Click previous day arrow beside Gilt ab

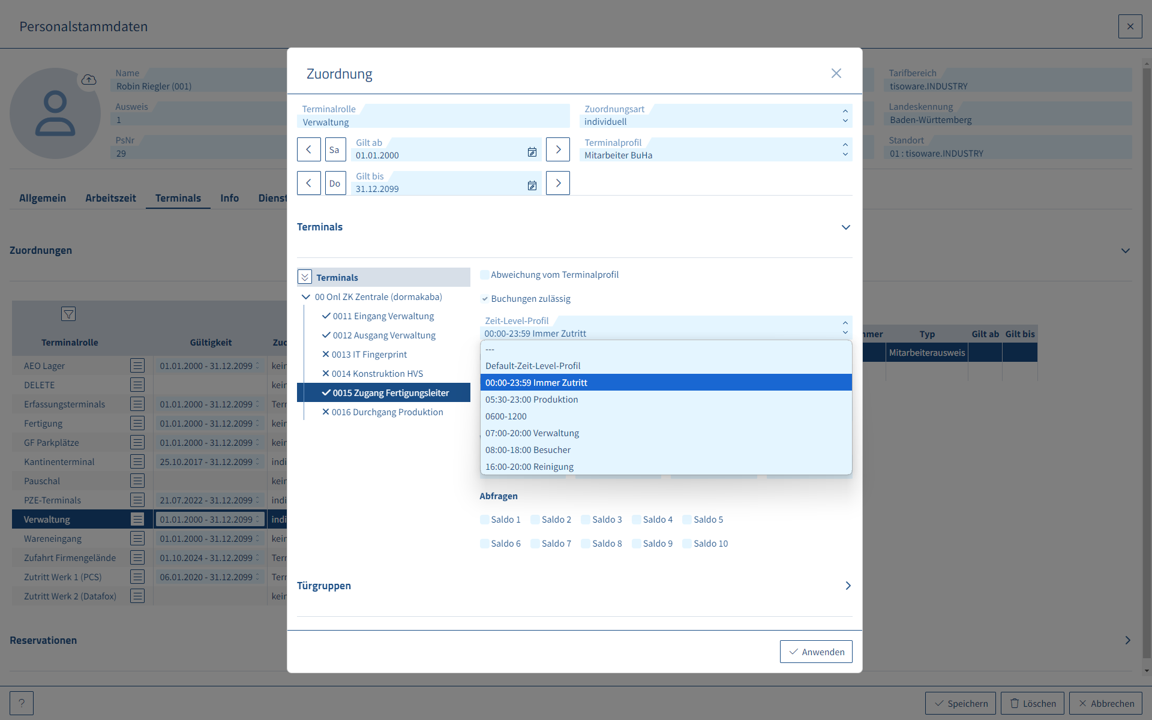point(309,150)
